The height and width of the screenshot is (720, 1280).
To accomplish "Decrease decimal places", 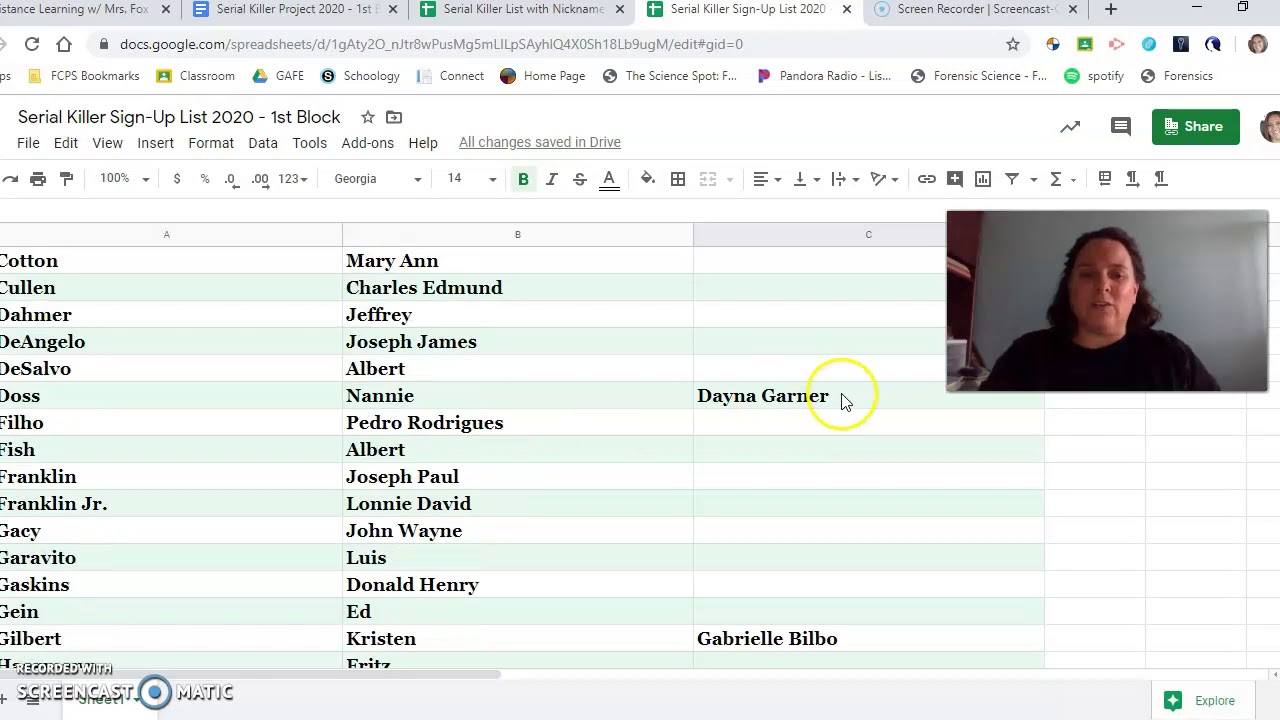I will point(231,179).
